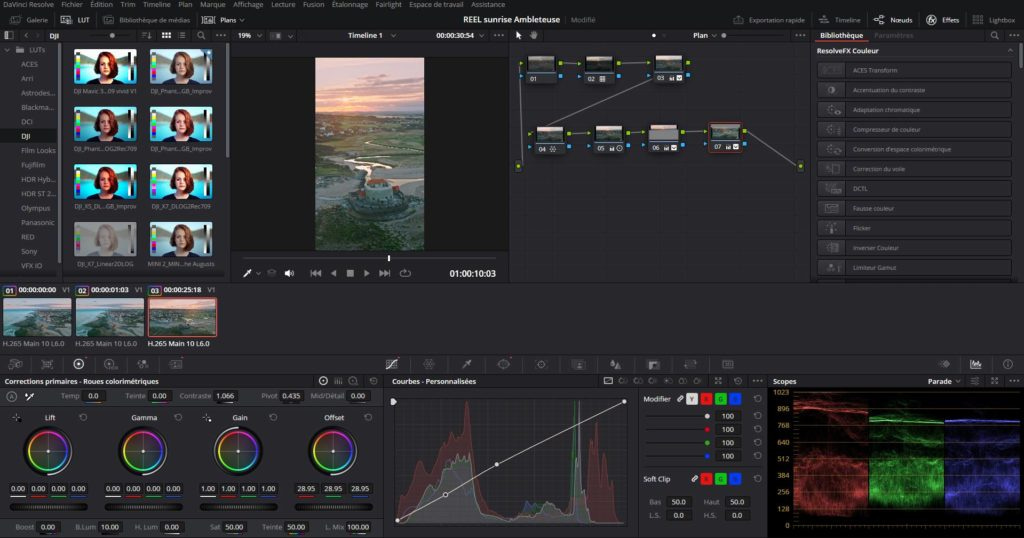Select the DJI LUT folder
Screen dimensions: 1024x538
tap(27, 135)
